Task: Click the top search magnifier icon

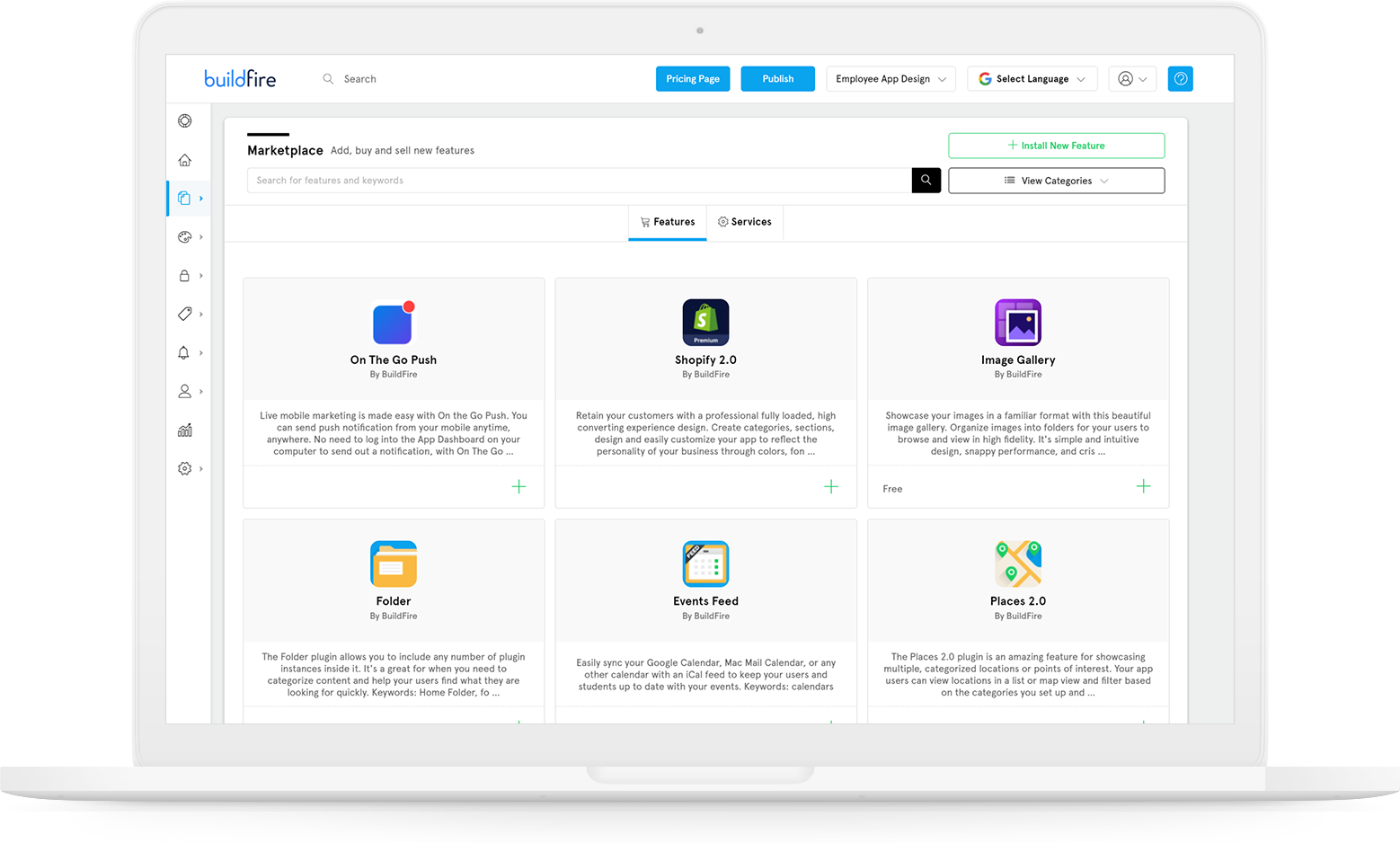Action: click(x=328, y=79)
